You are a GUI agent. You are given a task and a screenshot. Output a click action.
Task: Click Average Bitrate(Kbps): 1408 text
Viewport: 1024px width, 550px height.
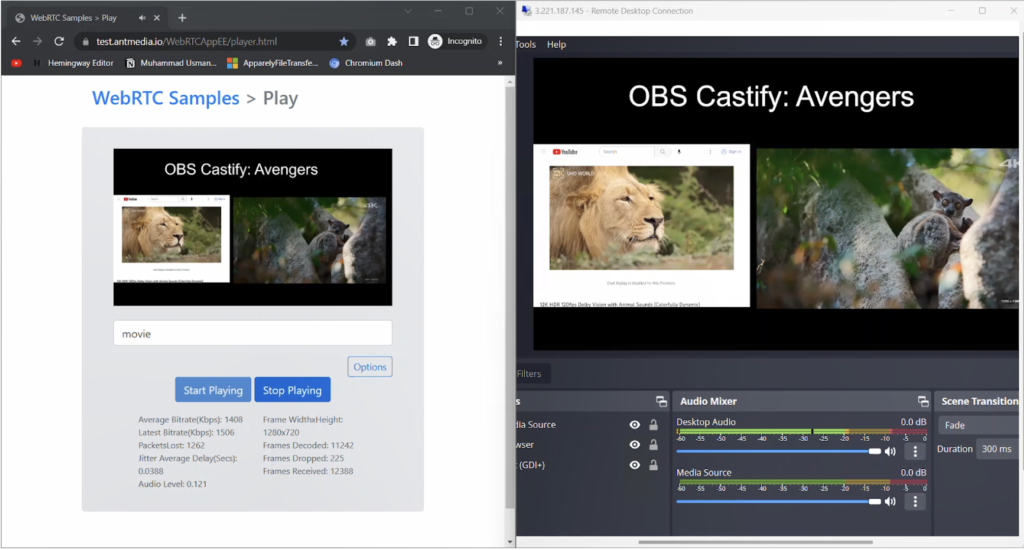pos(190,419)
